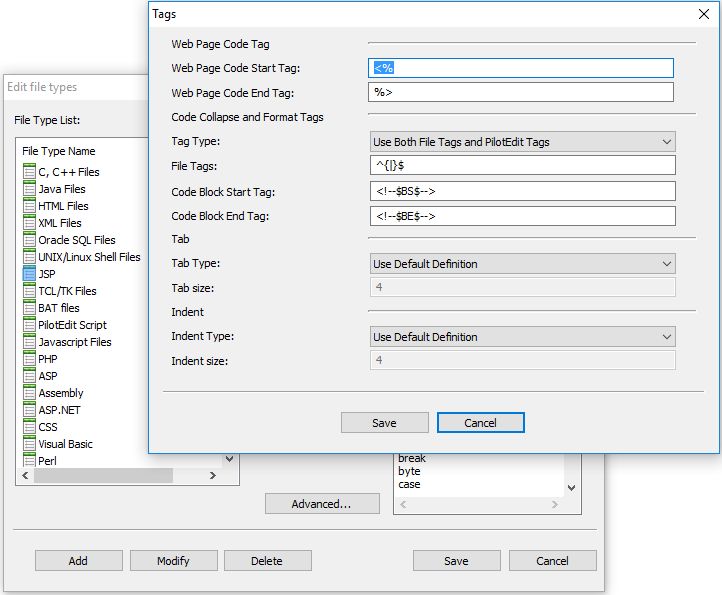722x595 pixels.
Task: Select keyword 'break' in keyword list
Action: click(412, 458)
